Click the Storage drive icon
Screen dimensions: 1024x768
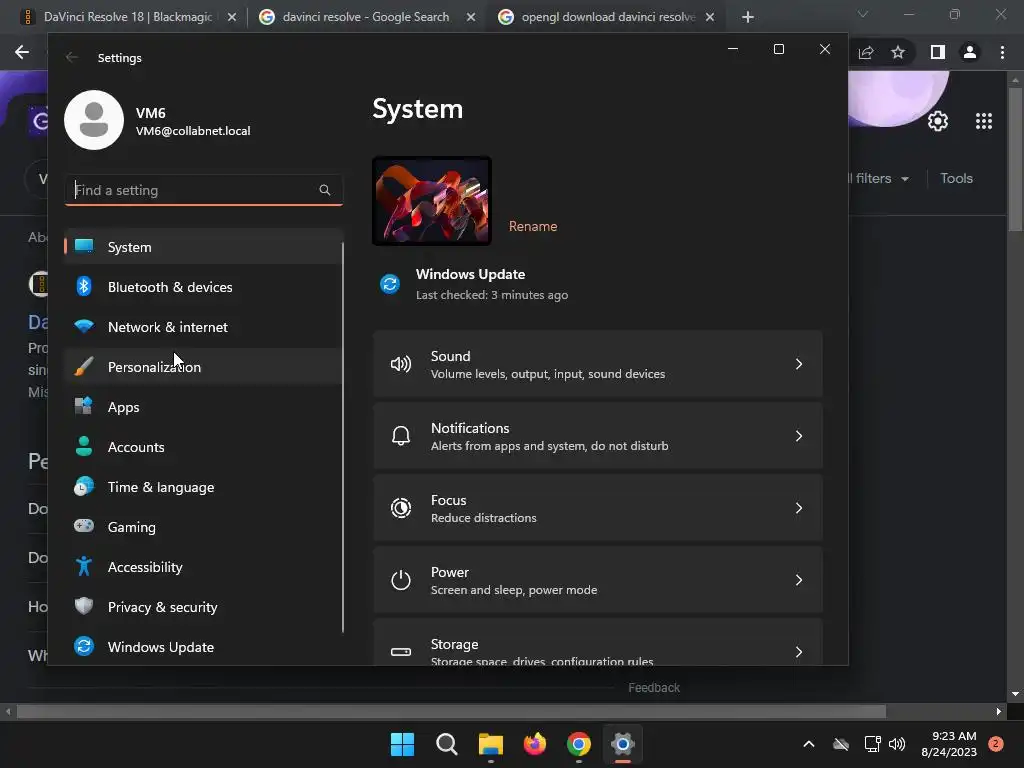(x=401, y=652)
